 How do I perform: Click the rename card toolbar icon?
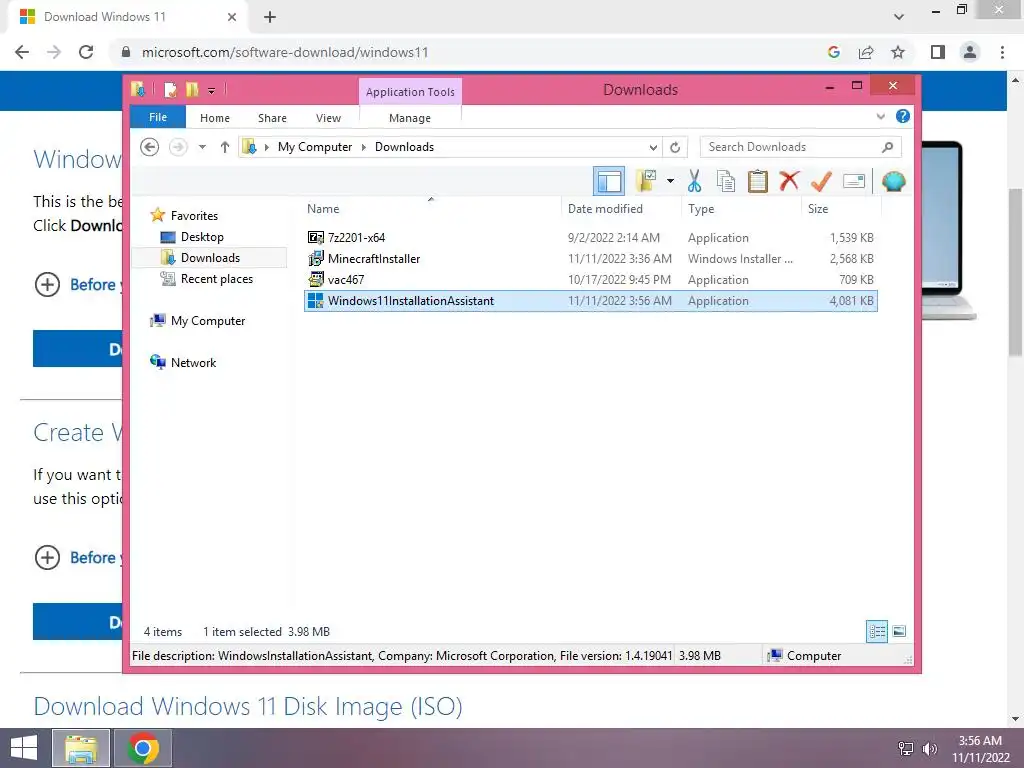[x=854, y=181]
